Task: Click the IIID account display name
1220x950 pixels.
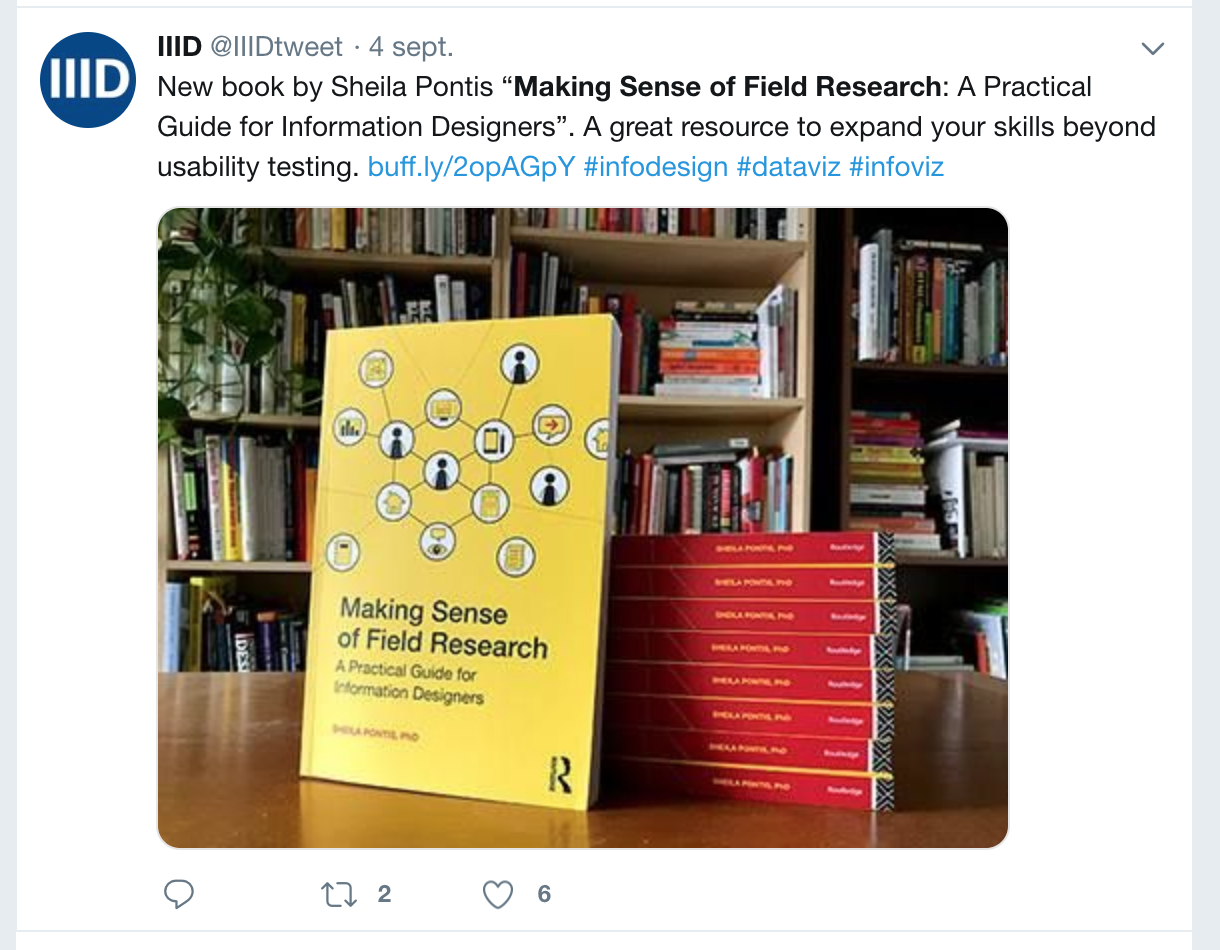Action: [x=179, y=47]
